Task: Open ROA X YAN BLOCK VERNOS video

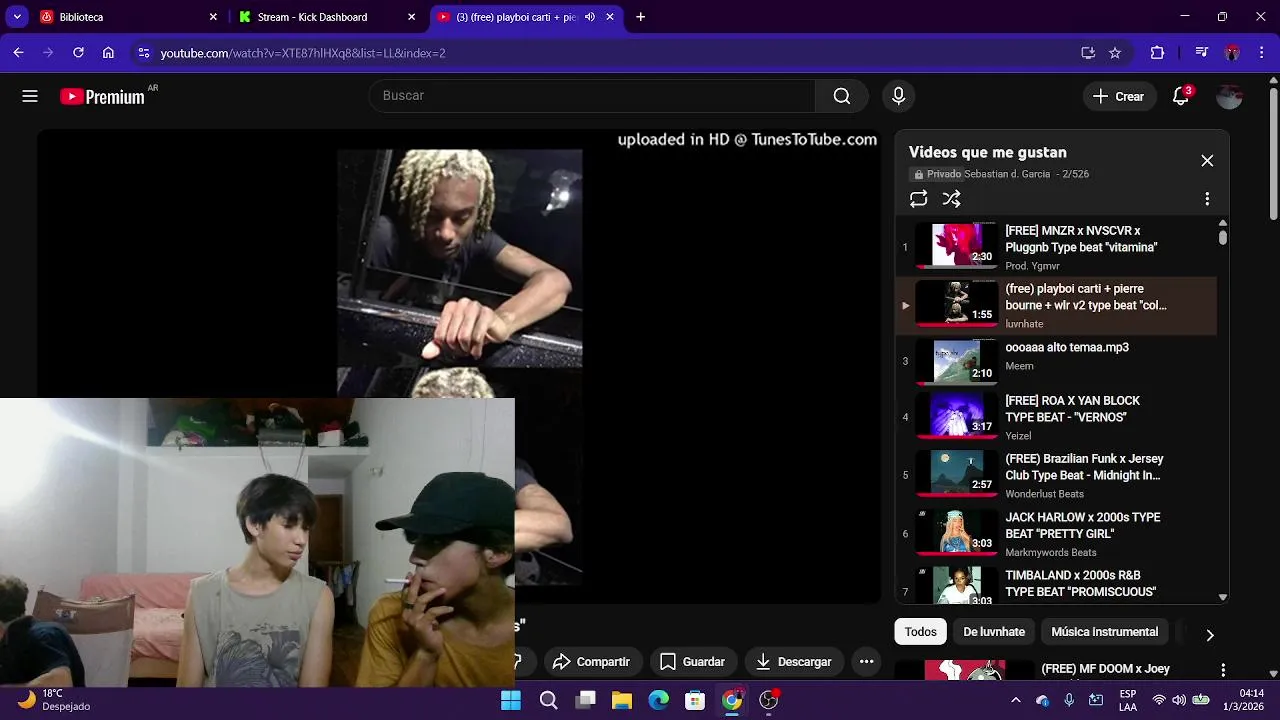Action: [x=1056, y=417]
